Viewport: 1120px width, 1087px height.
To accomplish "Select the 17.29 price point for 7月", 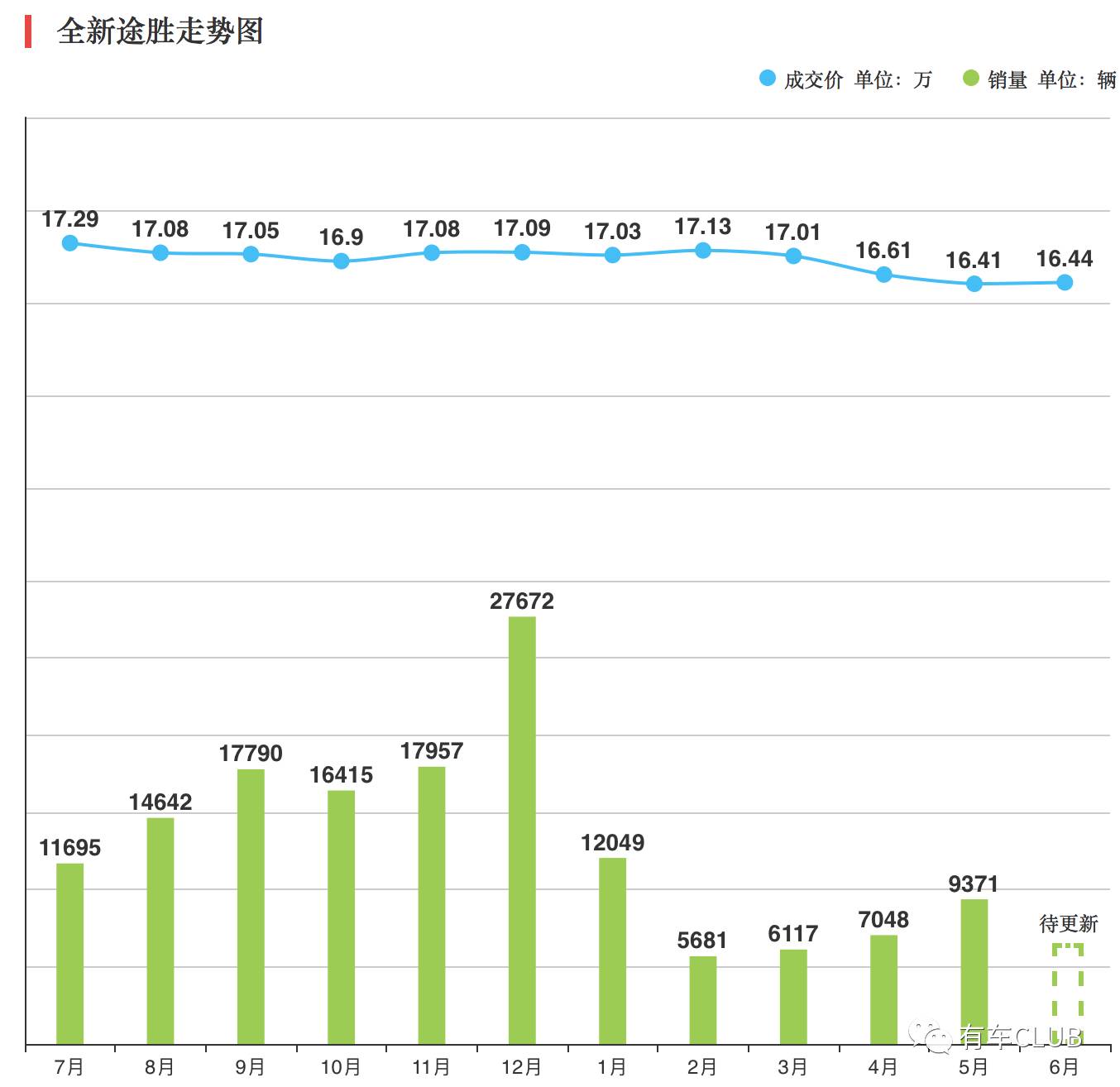I will [x=70, y=242].
